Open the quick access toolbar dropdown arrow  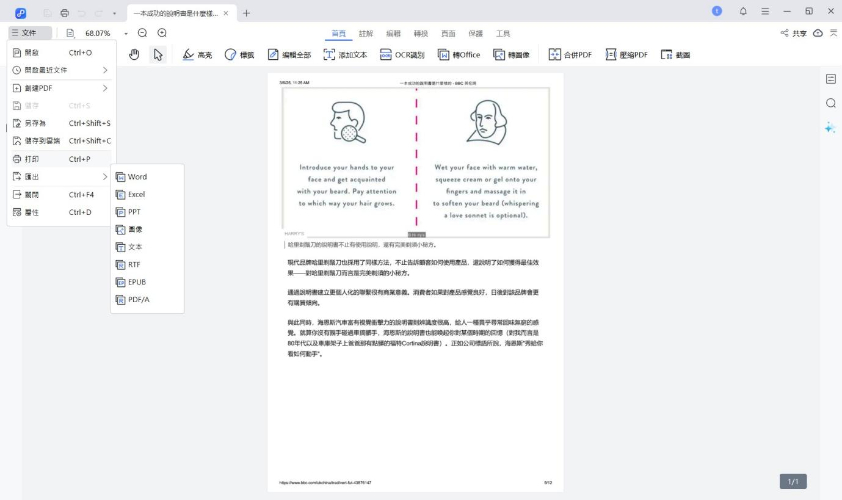114,13
